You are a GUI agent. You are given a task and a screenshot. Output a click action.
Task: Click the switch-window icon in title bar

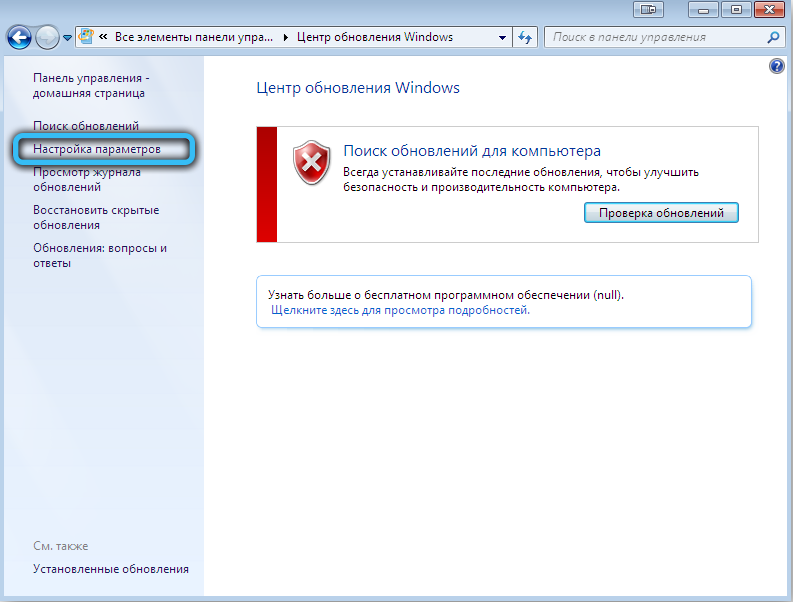click(648, 10)
